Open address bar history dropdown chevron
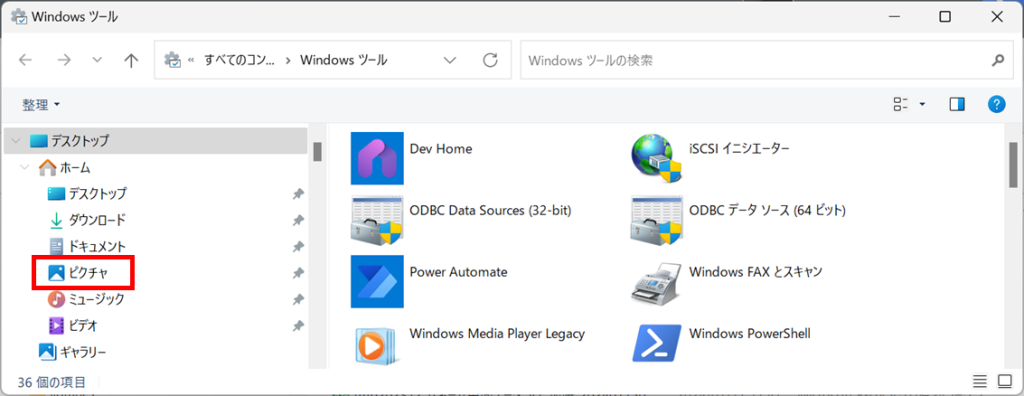This screenshot has height=396, width=1024. tap(449, 60)
